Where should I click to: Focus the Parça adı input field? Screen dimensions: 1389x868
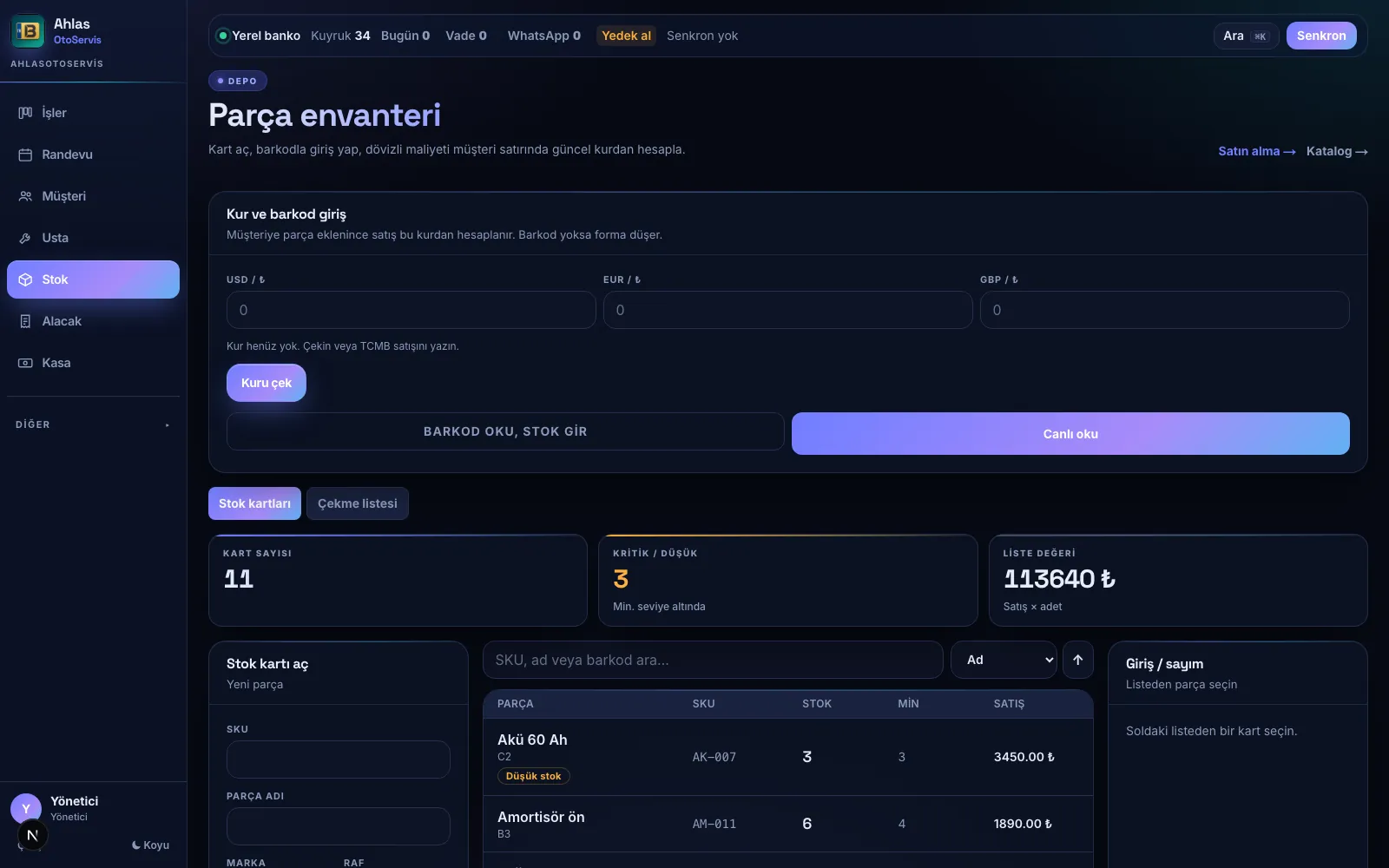click(339, 826)
